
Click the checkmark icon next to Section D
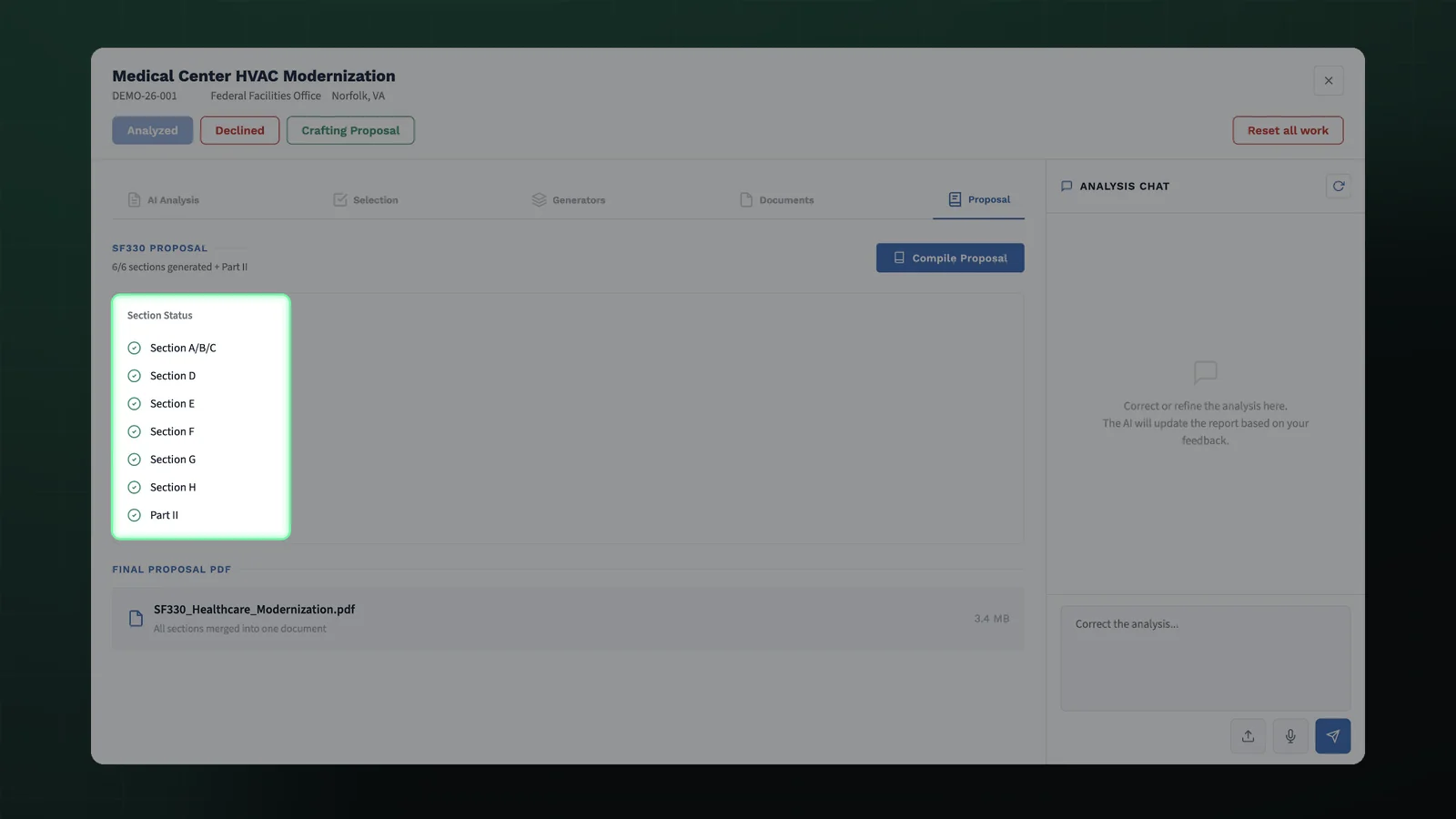click(x=134, y=376)
